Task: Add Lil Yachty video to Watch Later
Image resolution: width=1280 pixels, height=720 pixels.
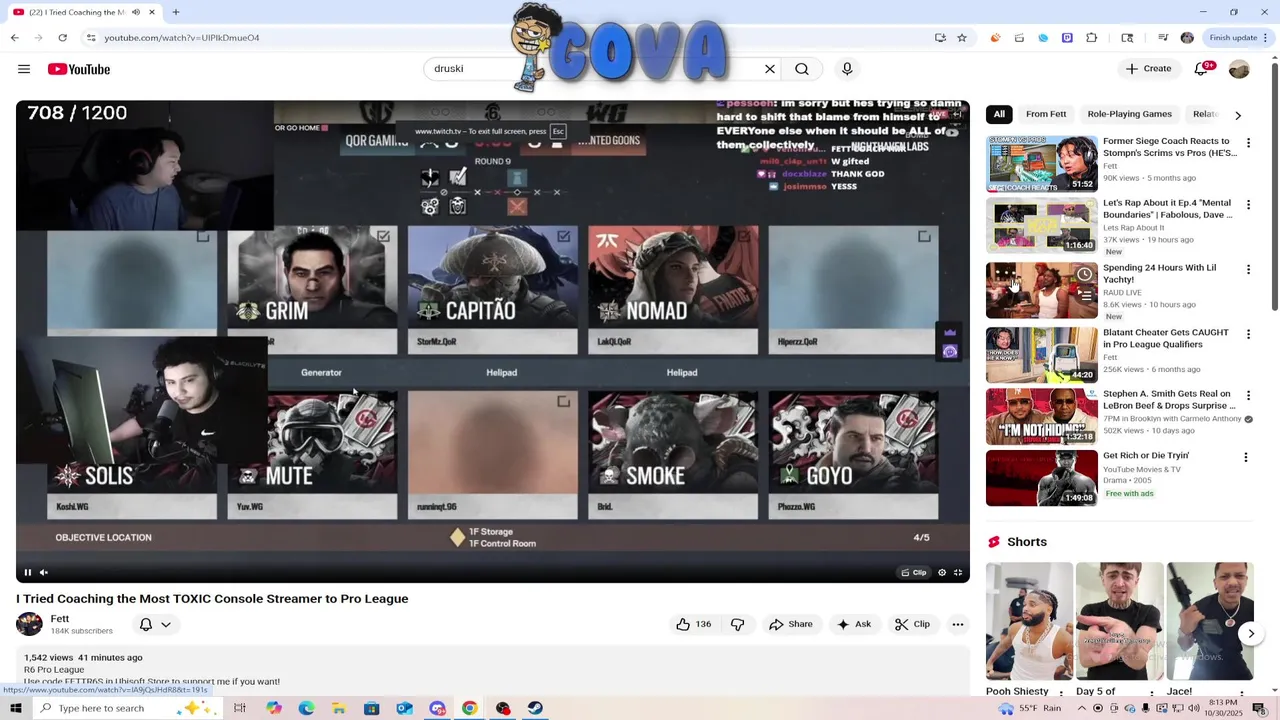Action: 1084,274
